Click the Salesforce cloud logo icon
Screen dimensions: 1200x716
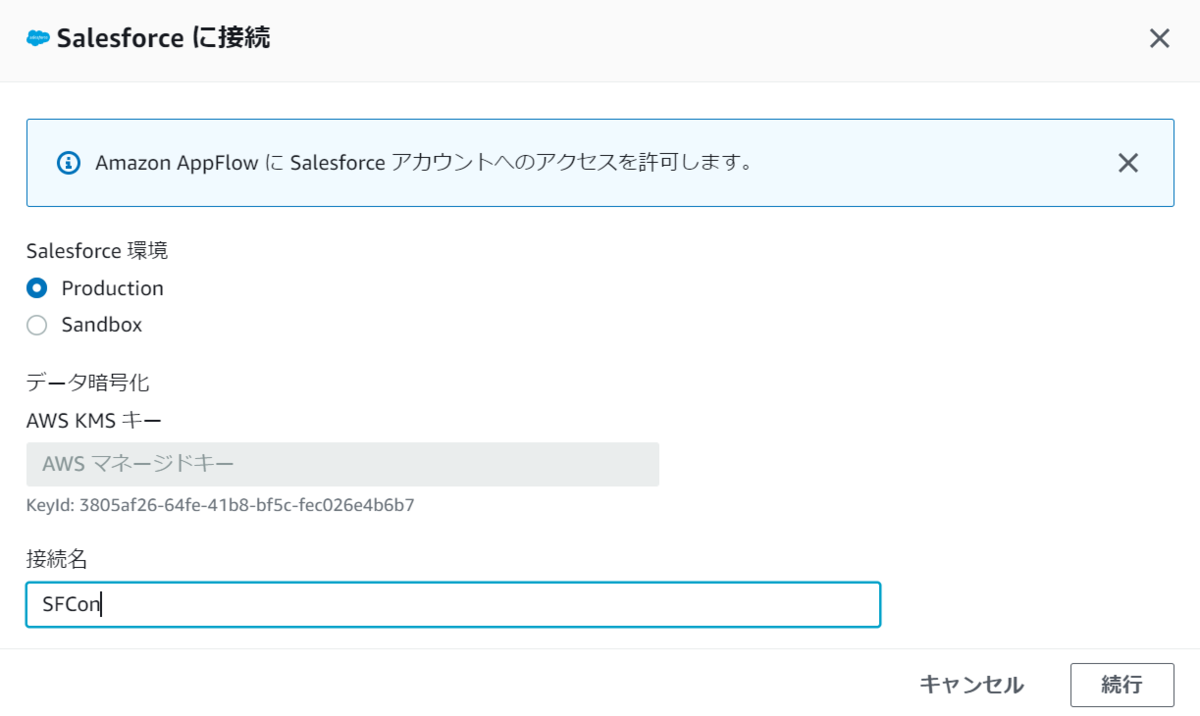(x=38, y=39)
